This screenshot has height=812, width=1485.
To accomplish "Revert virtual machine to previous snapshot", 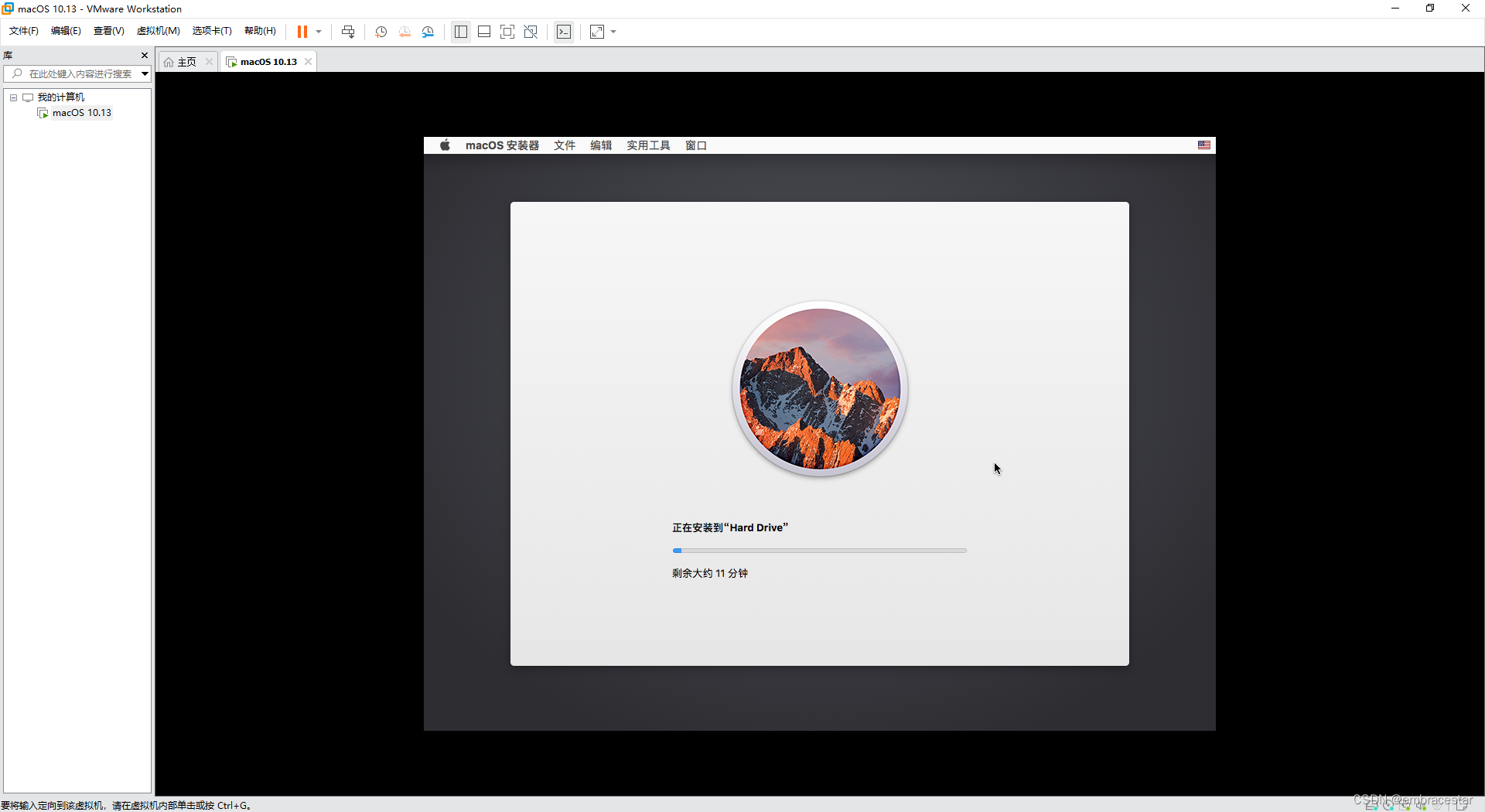I will [405, 32].
